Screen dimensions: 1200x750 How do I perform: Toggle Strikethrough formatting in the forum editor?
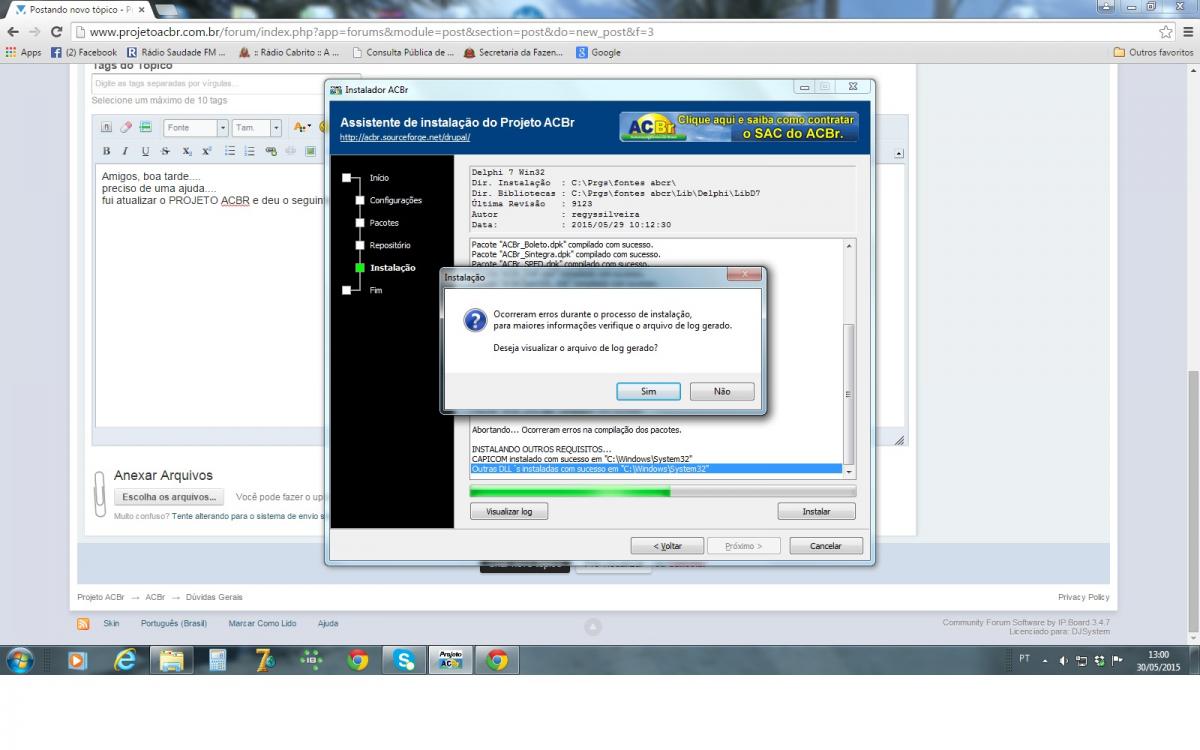point(165,151)
